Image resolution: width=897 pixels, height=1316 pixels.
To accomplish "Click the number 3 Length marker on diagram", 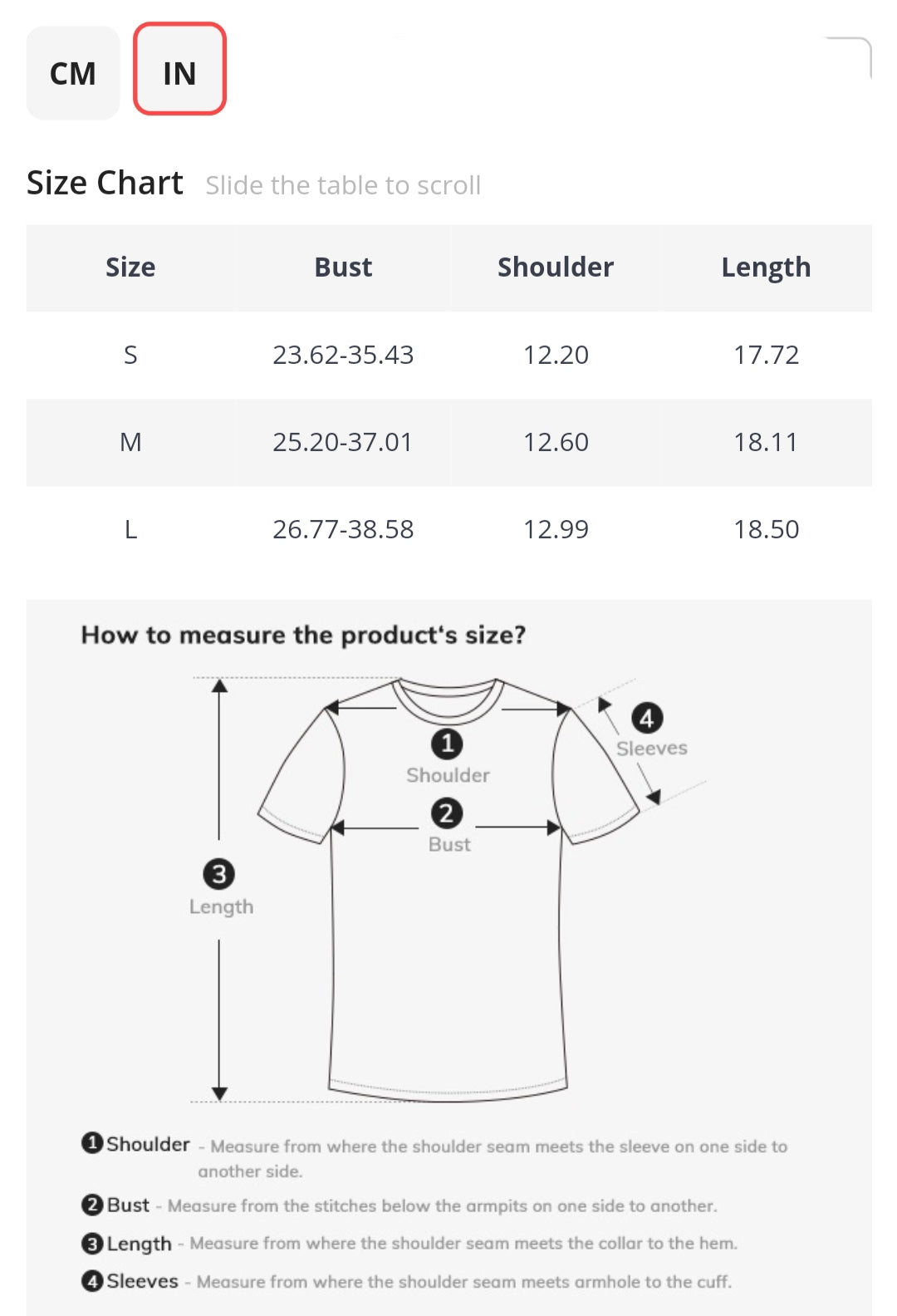I will (219, 874).
